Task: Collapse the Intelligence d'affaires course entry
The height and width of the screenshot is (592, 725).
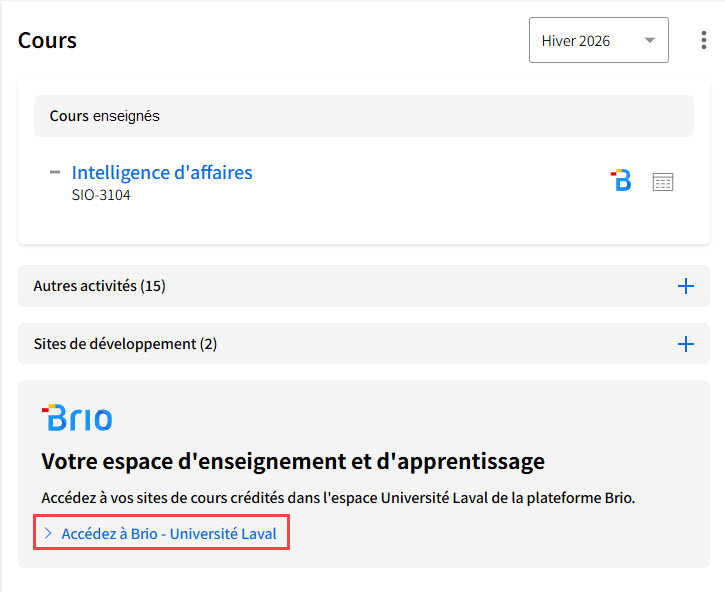Action: click(55, 172)
